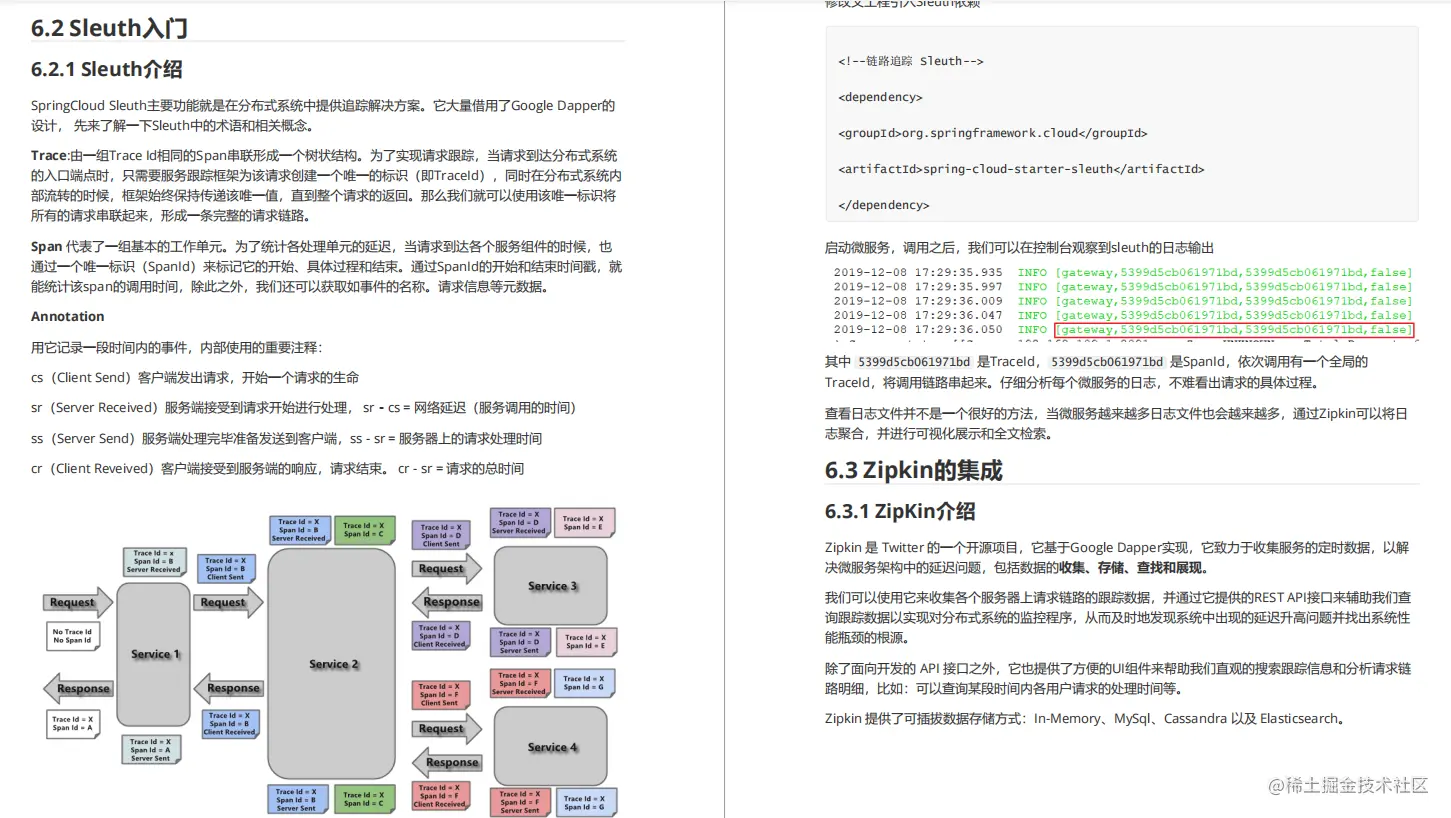Click the Service 3 box in the diagram
Screen dimensions: 1451x818
tap(551, 585)
